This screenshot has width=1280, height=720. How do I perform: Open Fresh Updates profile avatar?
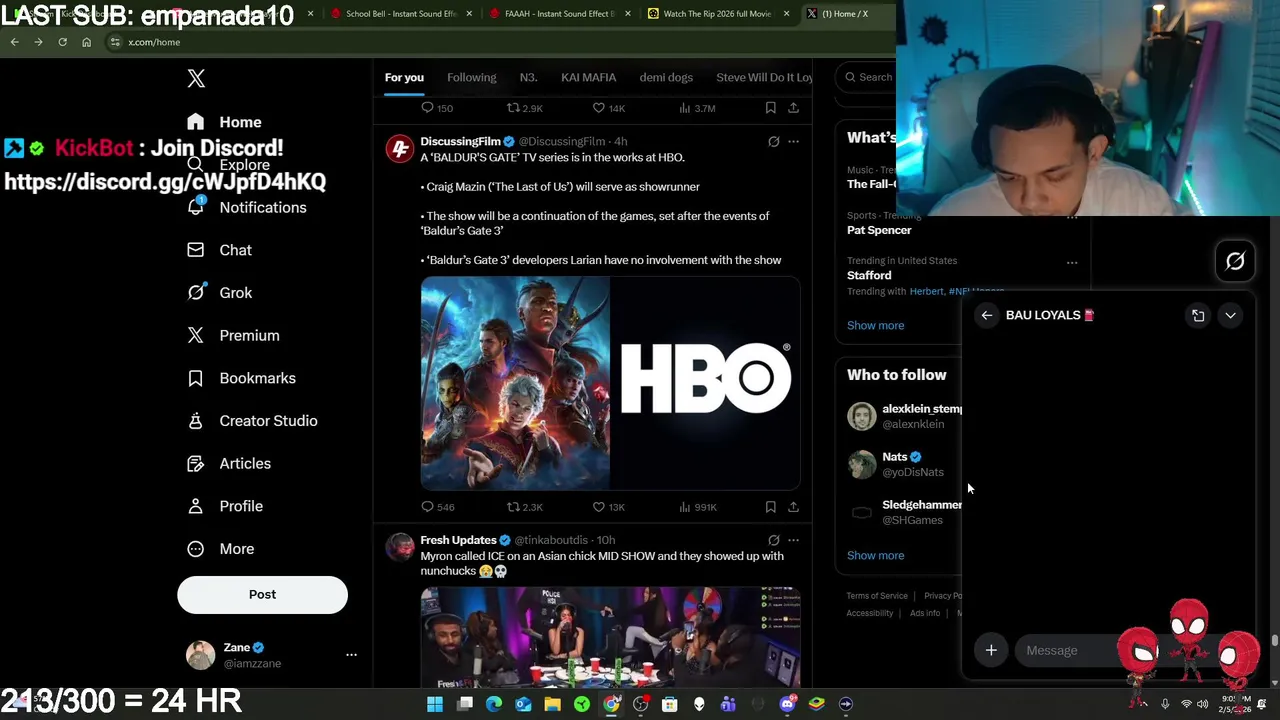click(400, 547)
